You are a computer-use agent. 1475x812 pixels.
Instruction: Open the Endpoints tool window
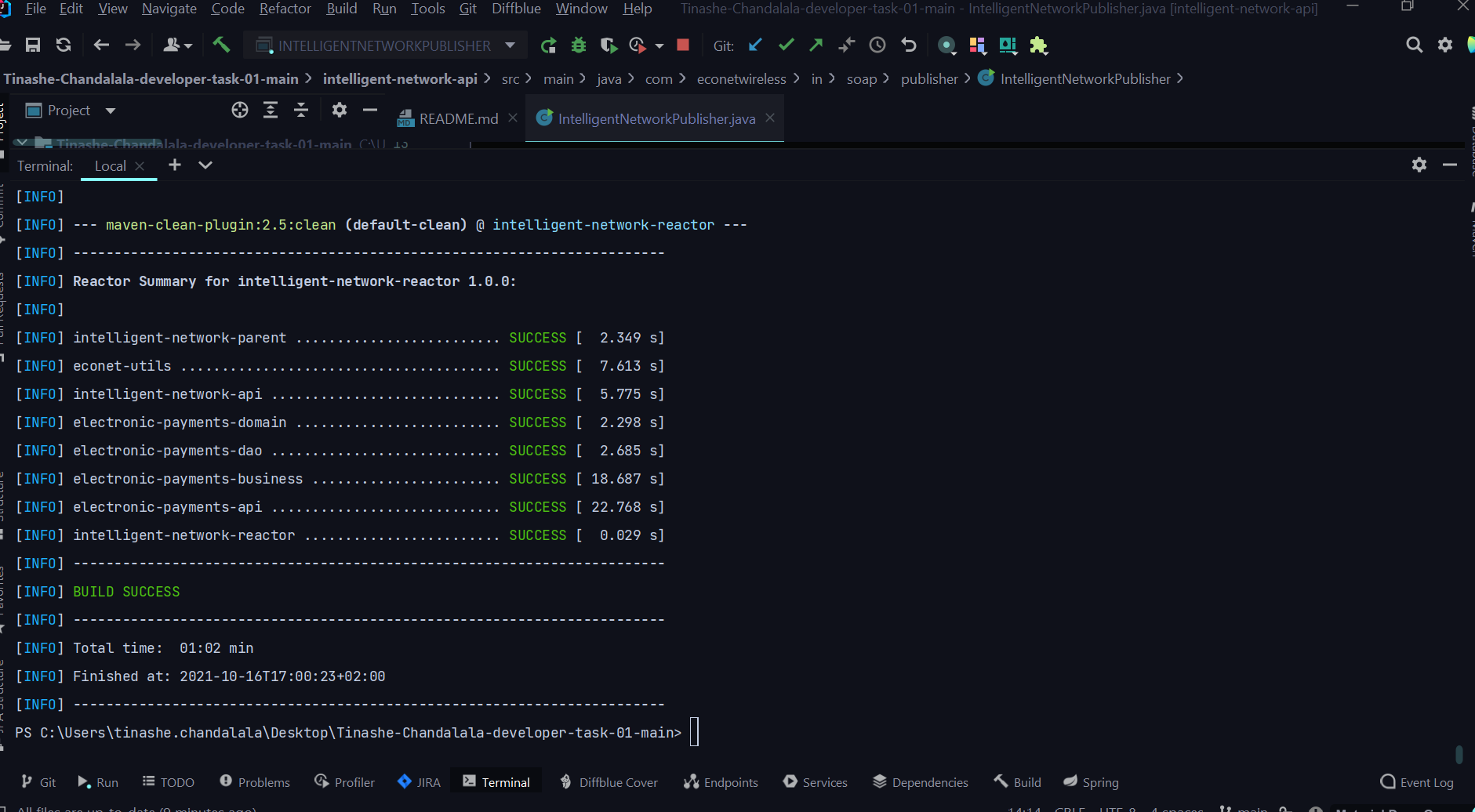coord(721,781)
